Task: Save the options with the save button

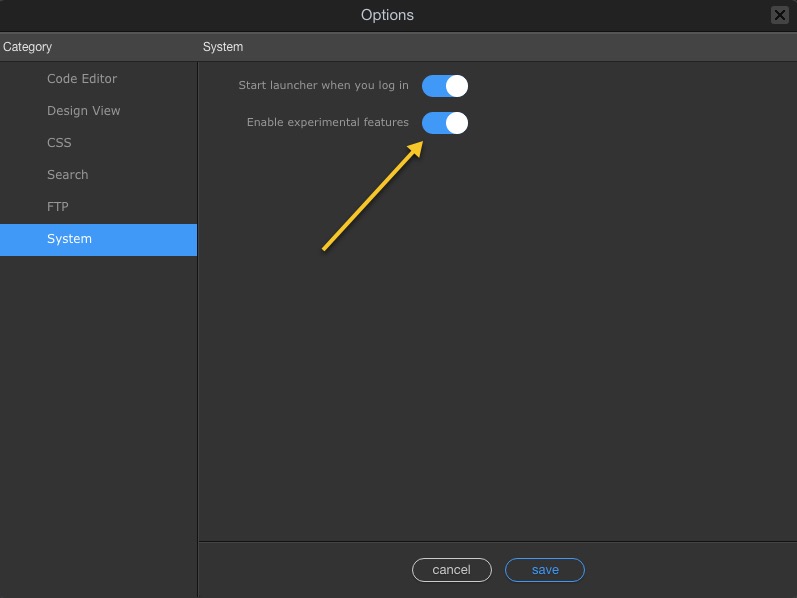Action: click(545, 570)
